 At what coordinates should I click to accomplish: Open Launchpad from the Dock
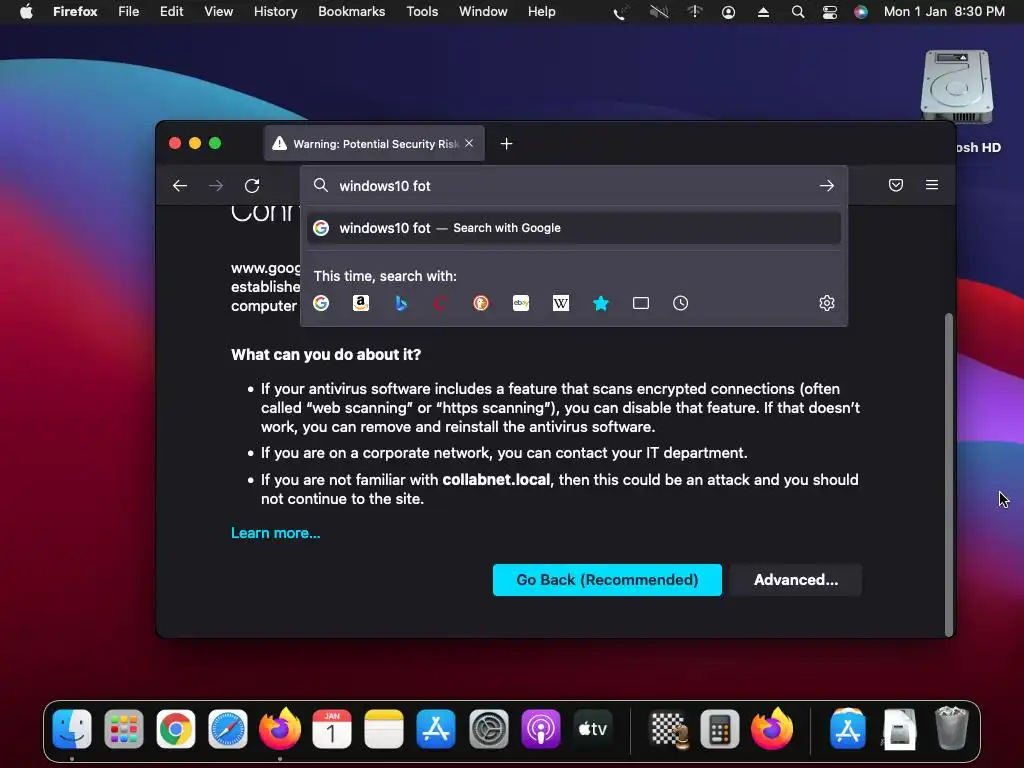[123, 729]
